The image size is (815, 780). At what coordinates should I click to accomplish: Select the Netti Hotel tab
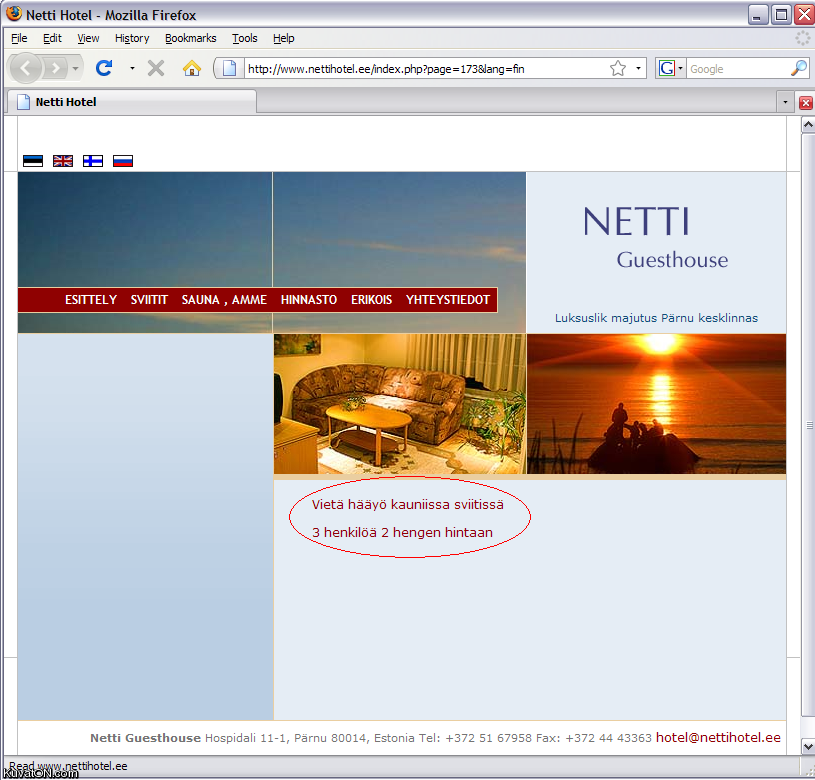click(x=130, y=102)
